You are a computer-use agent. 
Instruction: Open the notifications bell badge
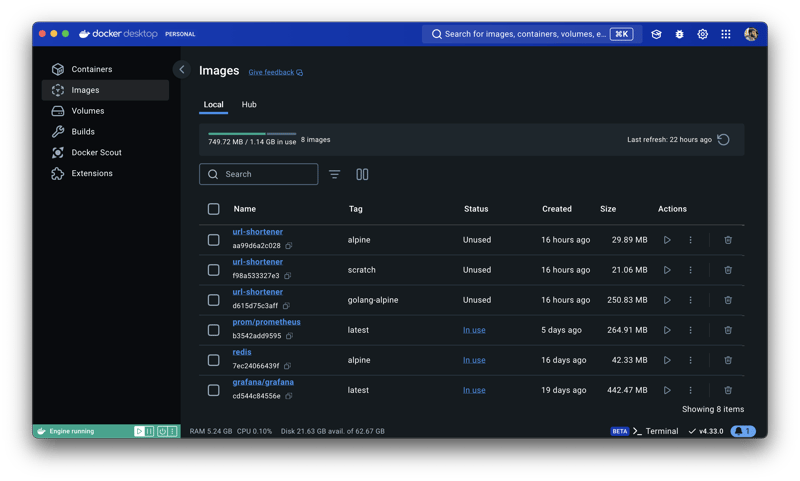pos(743,432)
